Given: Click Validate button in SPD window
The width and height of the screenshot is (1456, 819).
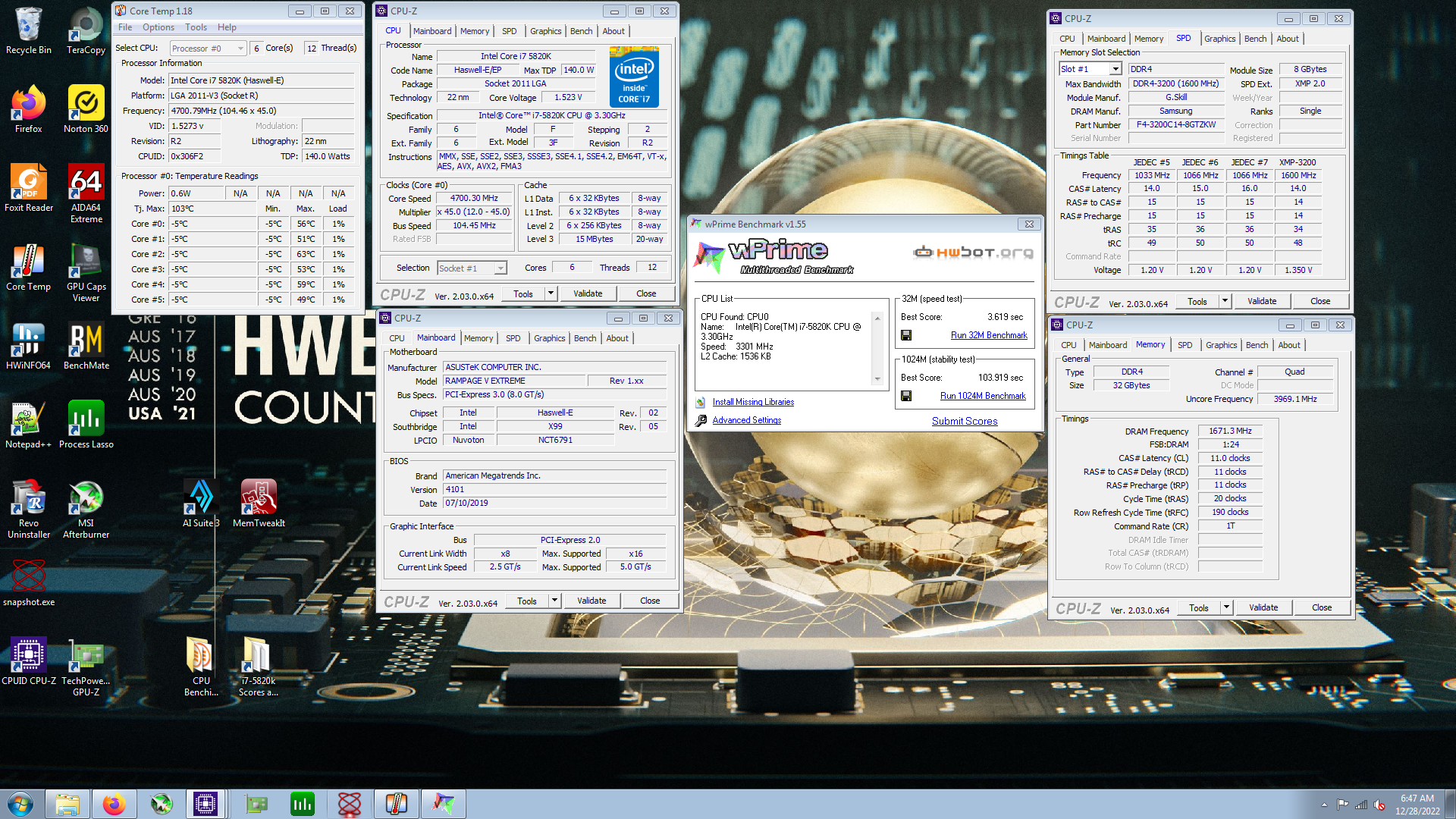Looking at the screenshot, I should 1262,301.
